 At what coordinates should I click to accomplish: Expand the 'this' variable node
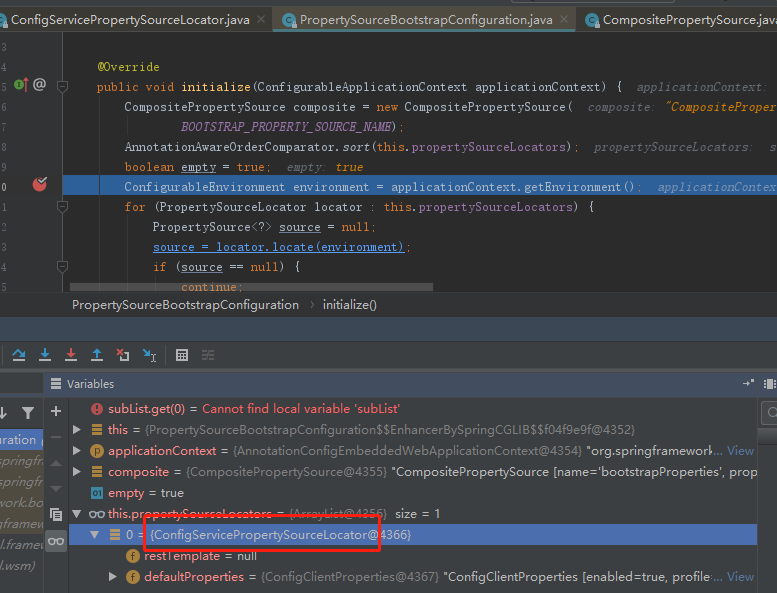pyautogui.click(x=78, y=430)
